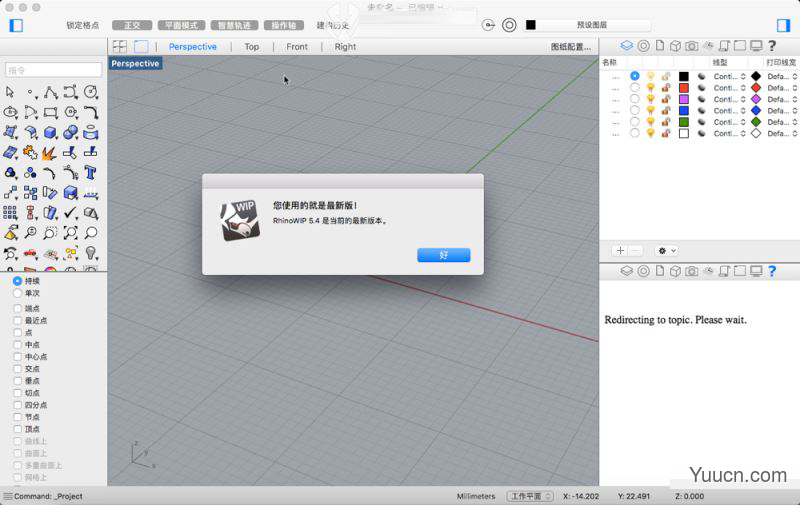Click the Explode tool icon
Screen dimensions: 800x505
click(49, 153)
